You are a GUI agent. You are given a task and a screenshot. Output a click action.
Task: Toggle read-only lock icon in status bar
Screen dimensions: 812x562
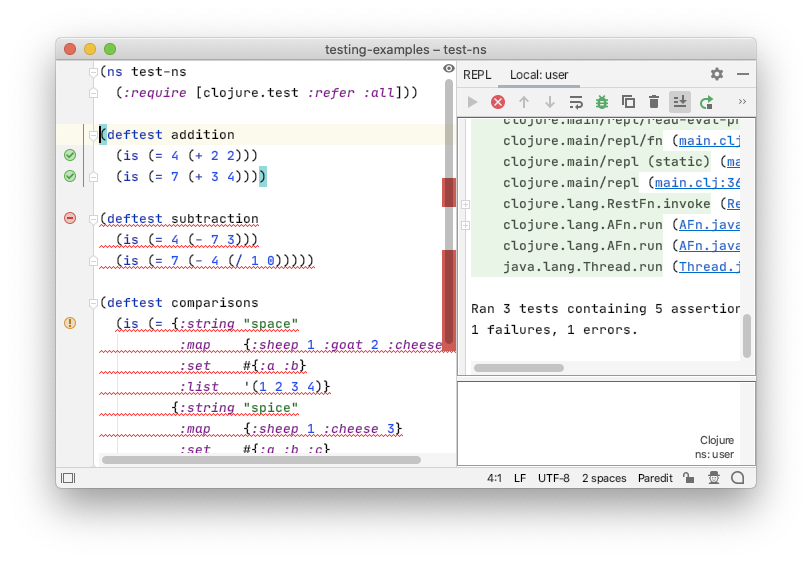(x=688, y=478)
